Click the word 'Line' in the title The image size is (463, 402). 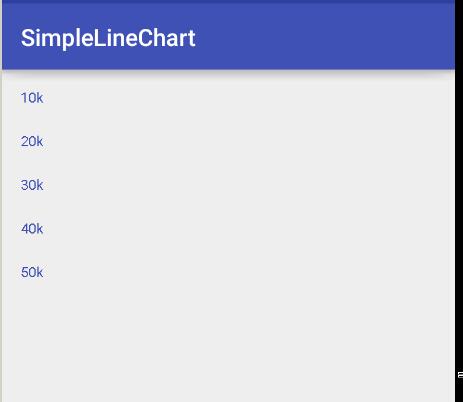click(x=115, y=38)
